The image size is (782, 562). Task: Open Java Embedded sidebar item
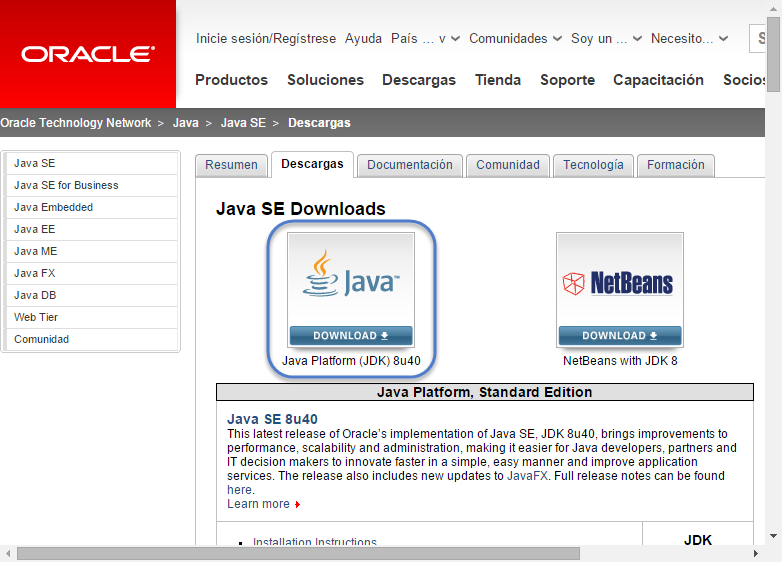(91, 207)
